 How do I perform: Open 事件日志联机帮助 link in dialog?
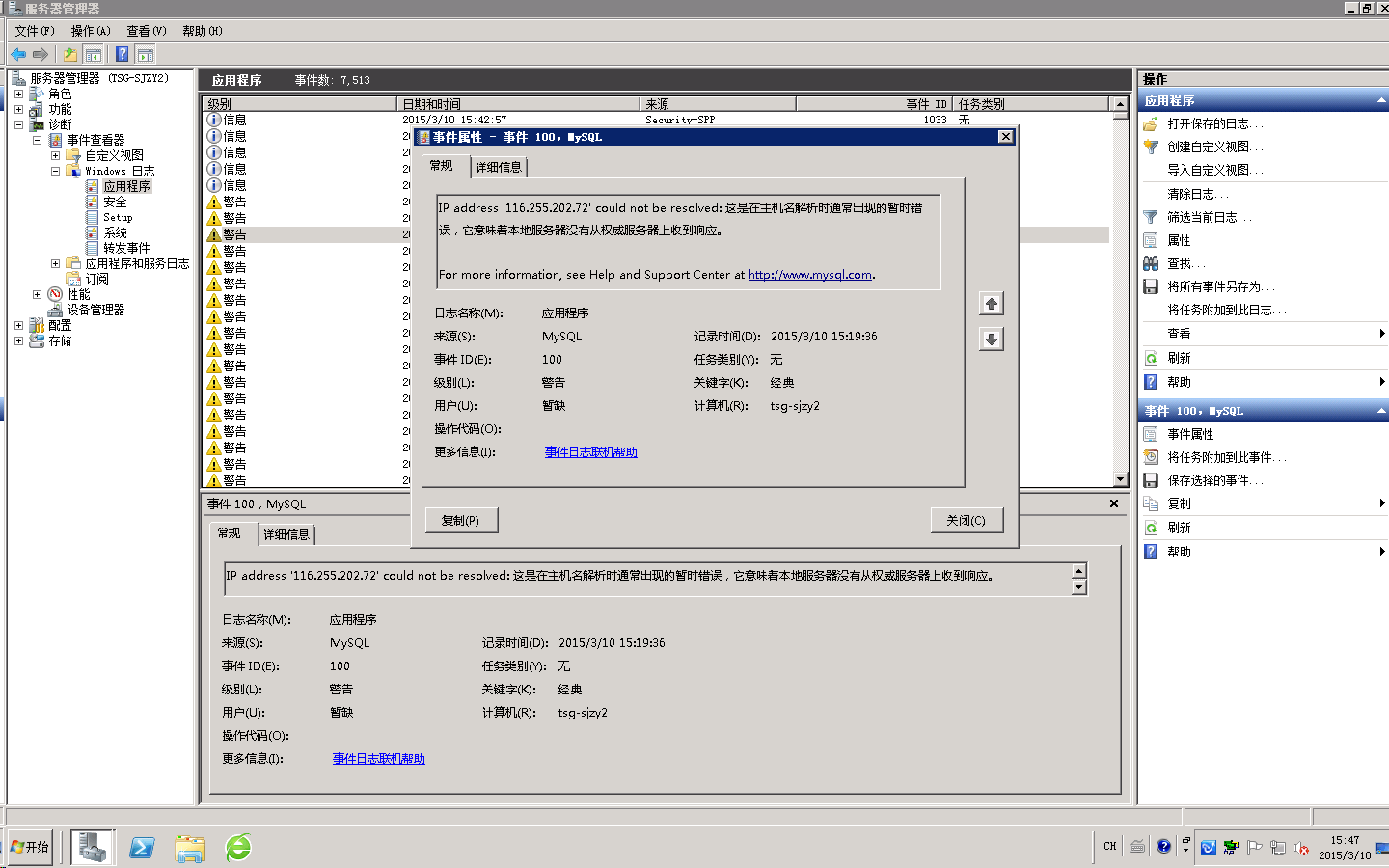pyautogui.click(x=591, y=452)
